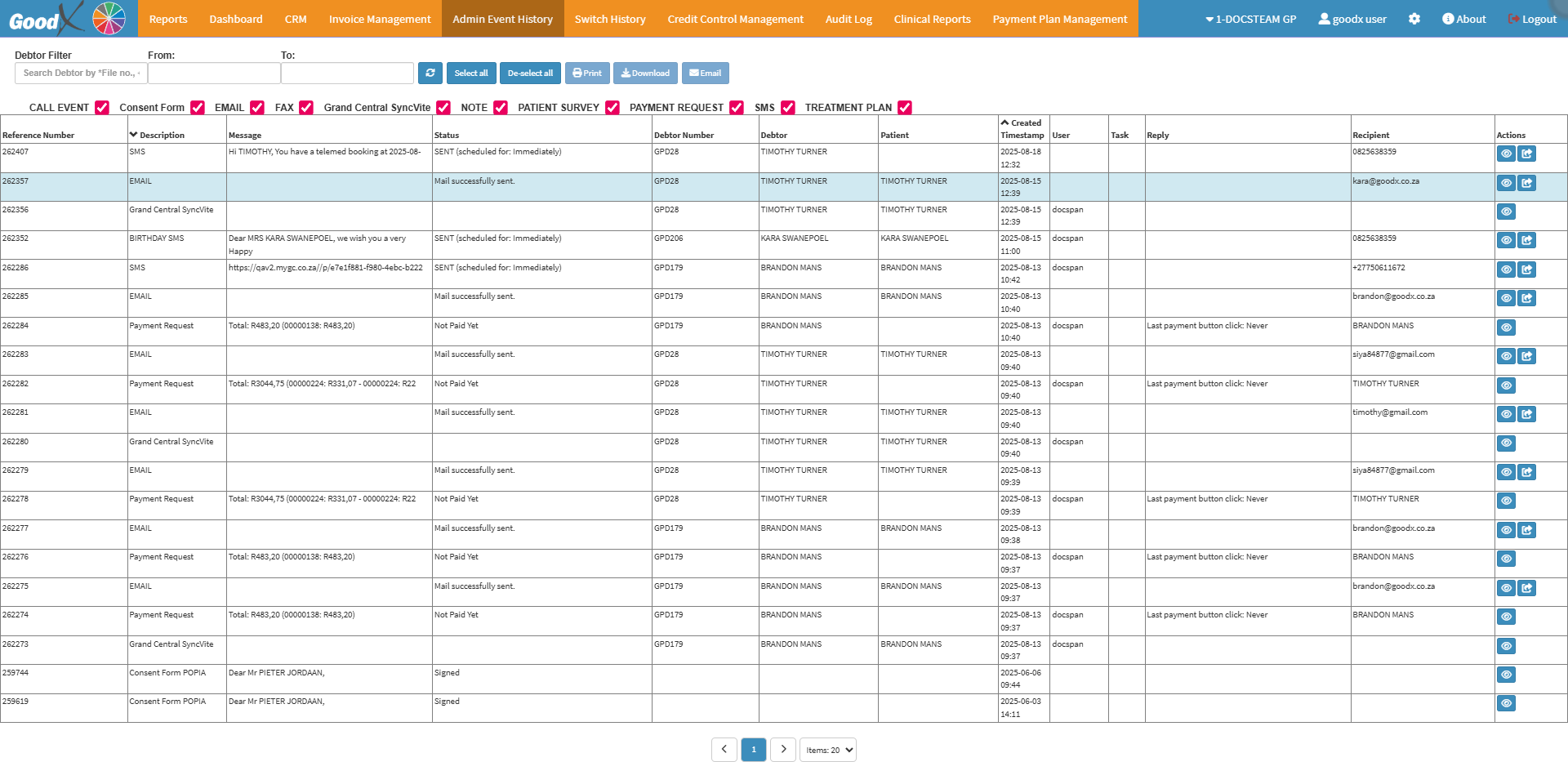This screenshot has width=1568, height=762.
Task: Click the resend icon for reference 262286
Action: [x=1526, y=270]
